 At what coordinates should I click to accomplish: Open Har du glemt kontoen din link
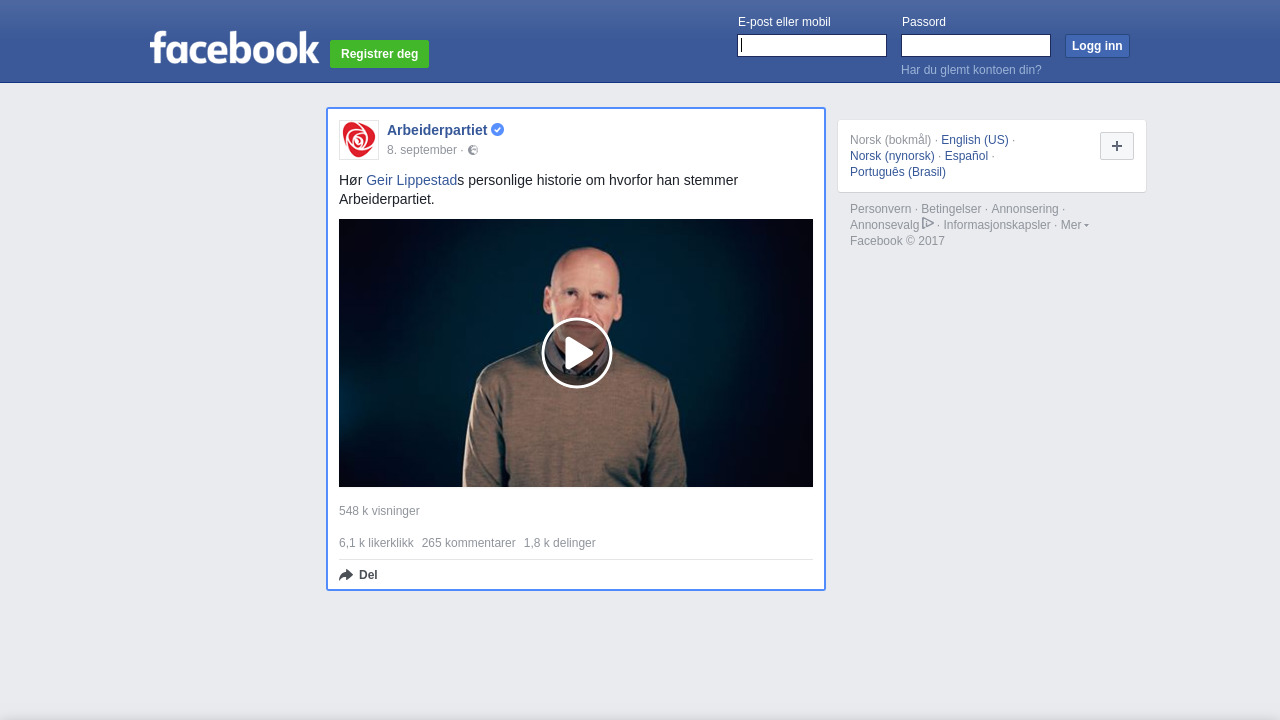[x=971, y=70]
